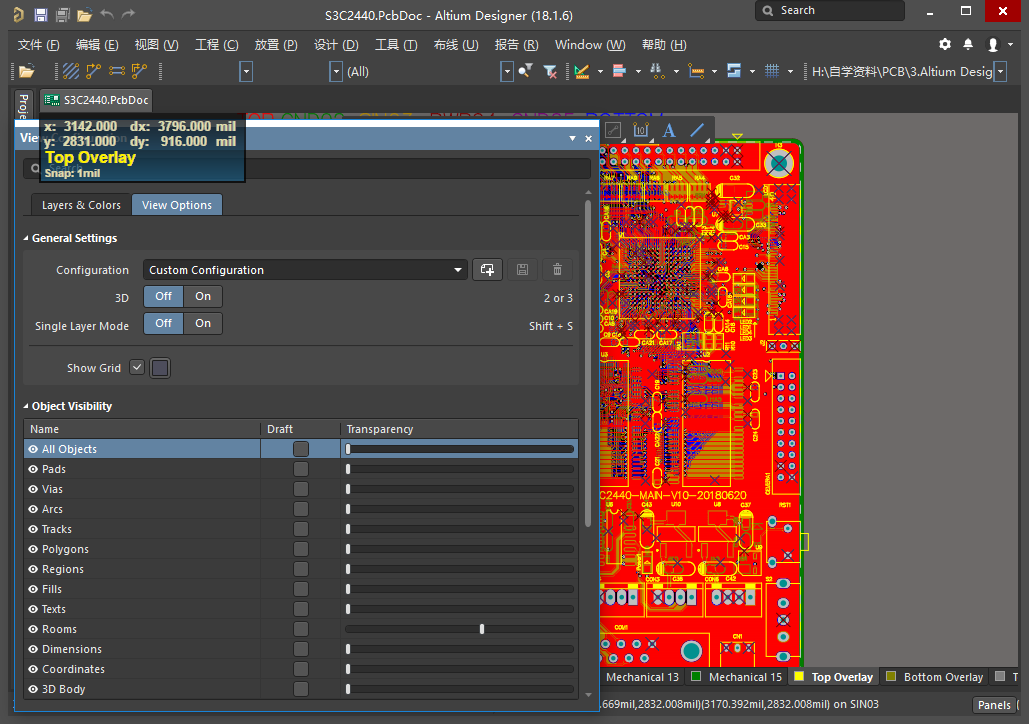Open the Configuration dropdown
The width and height of the screenshot is (1029, 724).
[x=305, y=270]
